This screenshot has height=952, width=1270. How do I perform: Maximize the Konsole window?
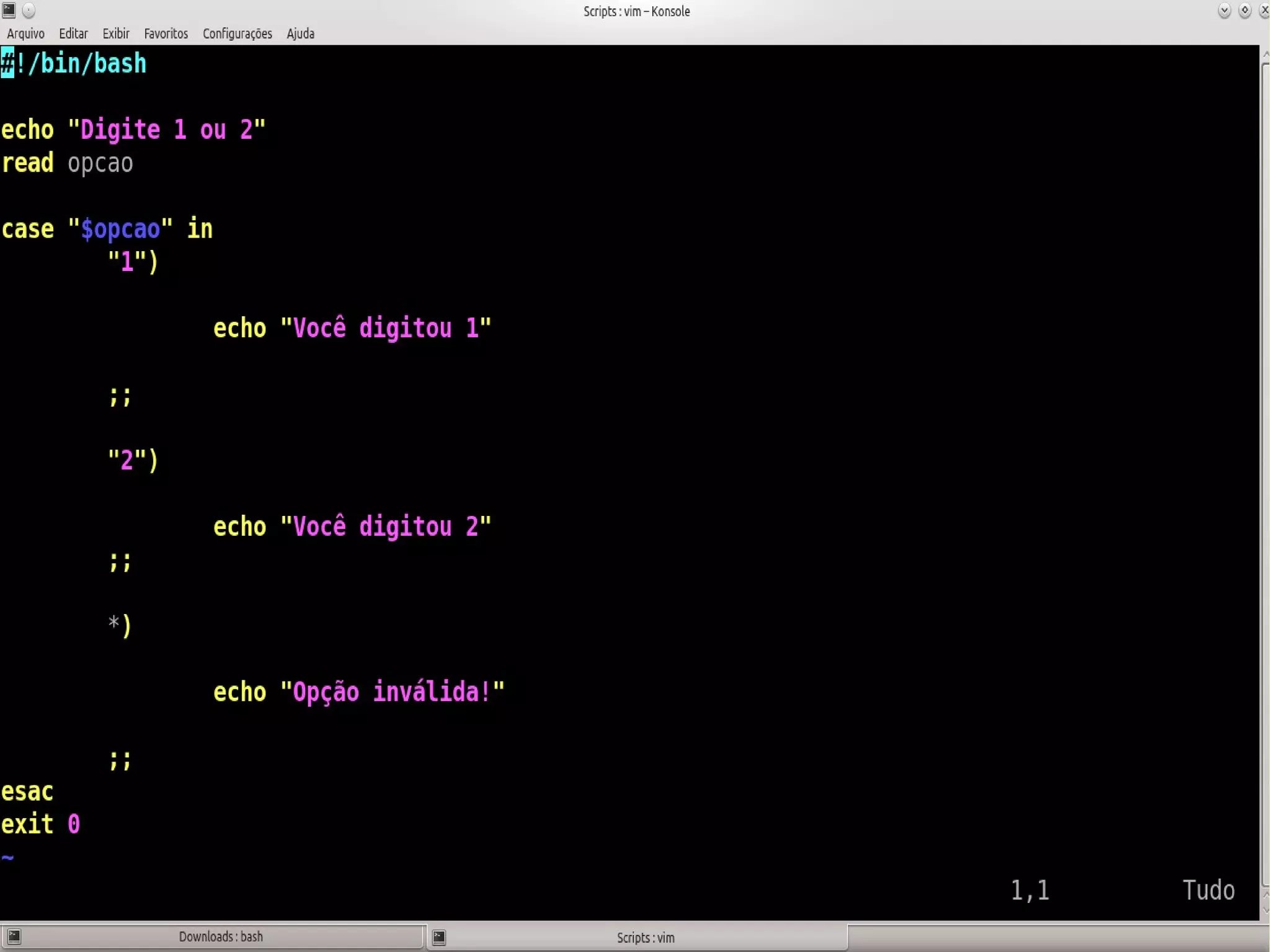[x=1245, y=11]
